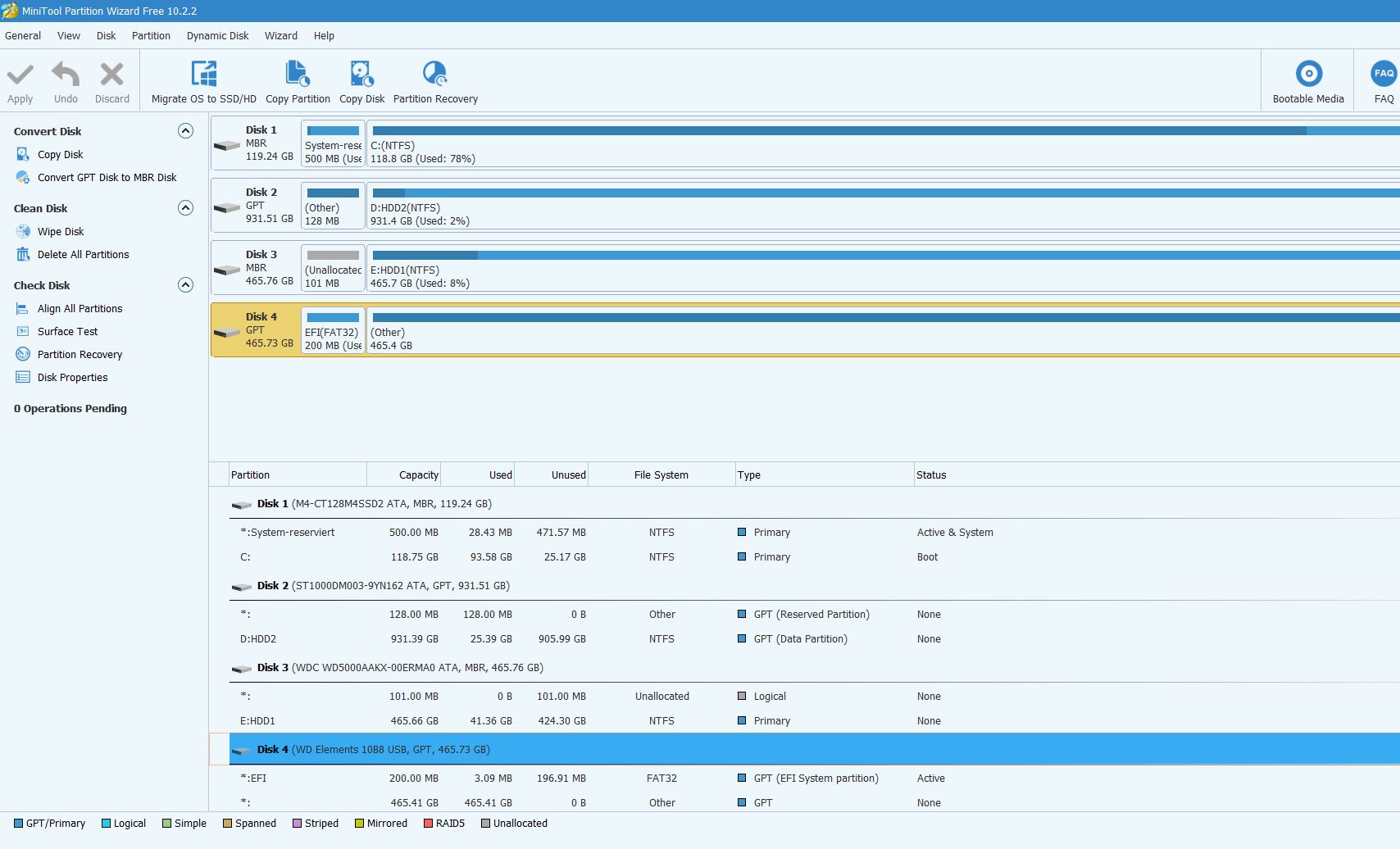
Task: Open the View menu
Action: tap(69, 36)
